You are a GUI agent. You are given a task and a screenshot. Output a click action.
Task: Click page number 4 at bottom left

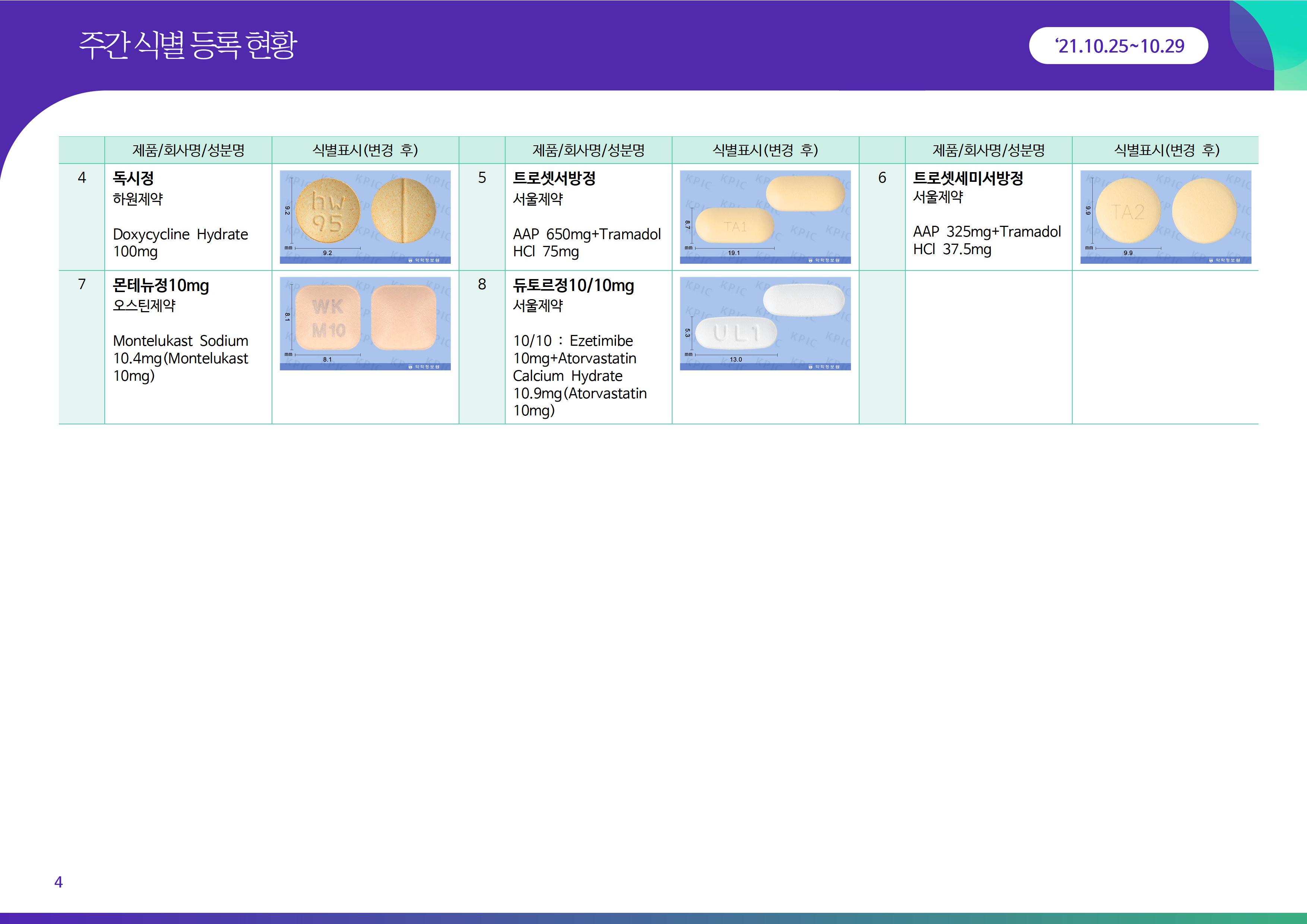click(58, 882)
